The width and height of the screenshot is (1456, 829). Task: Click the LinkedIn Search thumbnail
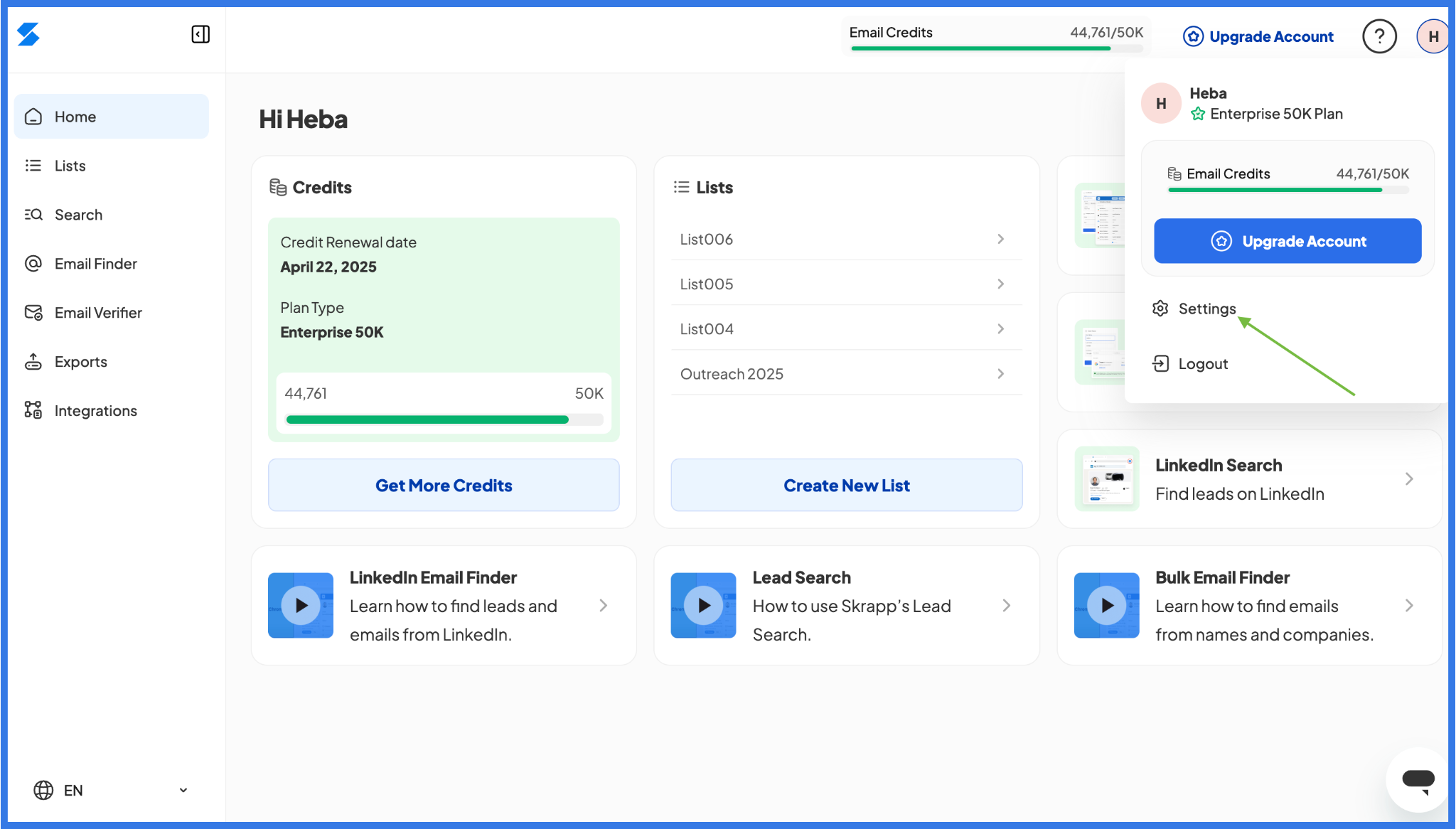(1107, 478)
